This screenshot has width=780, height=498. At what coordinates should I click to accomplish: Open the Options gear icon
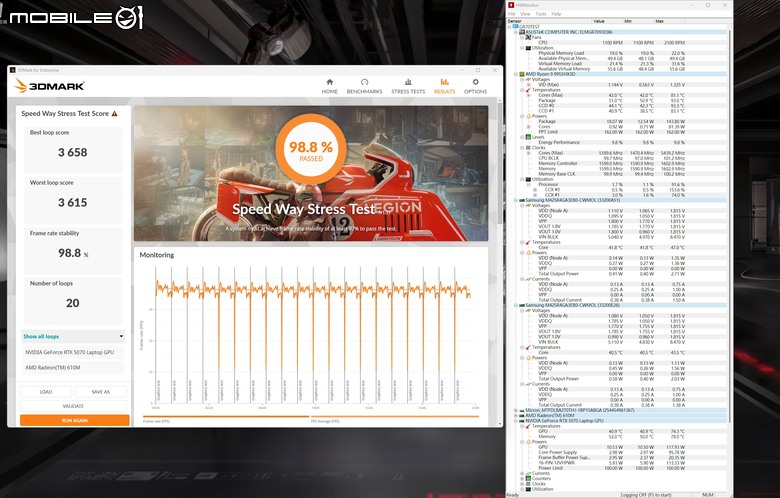[476, 82]
